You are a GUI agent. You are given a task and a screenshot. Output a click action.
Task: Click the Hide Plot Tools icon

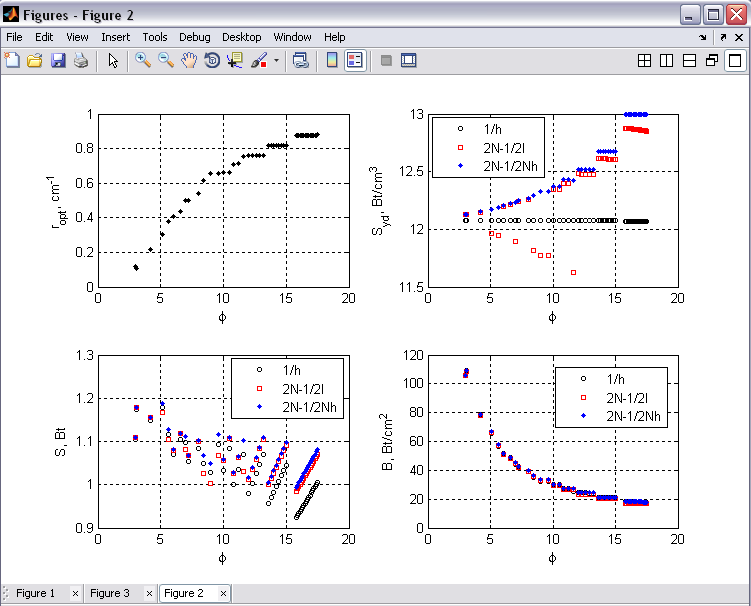[386, 60]
